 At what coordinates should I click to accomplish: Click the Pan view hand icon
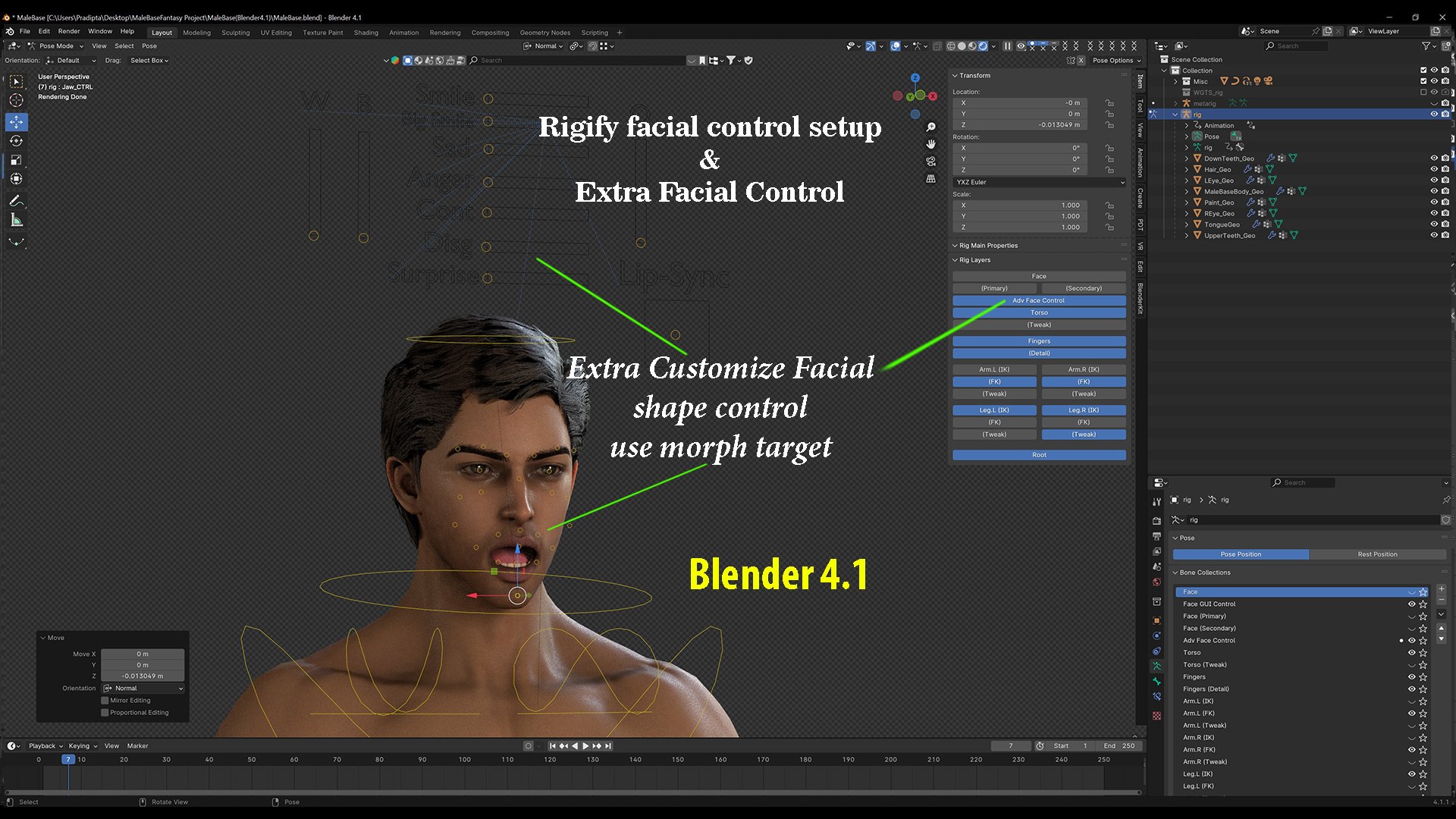[x=930, y=144]
